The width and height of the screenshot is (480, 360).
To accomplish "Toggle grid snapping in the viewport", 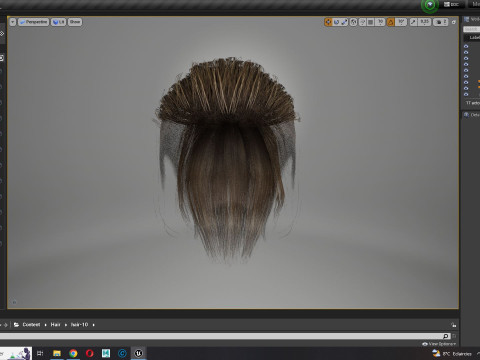I will tap(371, 22).
